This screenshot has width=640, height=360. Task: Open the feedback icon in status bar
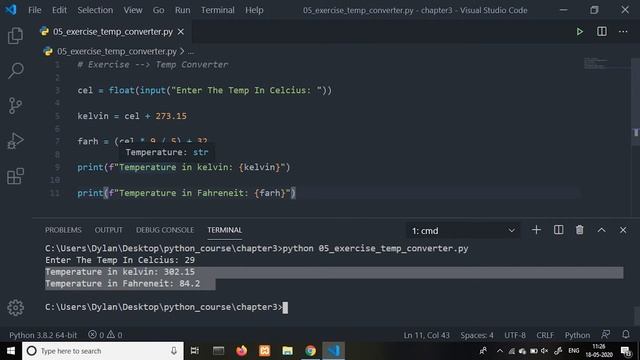pos(606,335)
